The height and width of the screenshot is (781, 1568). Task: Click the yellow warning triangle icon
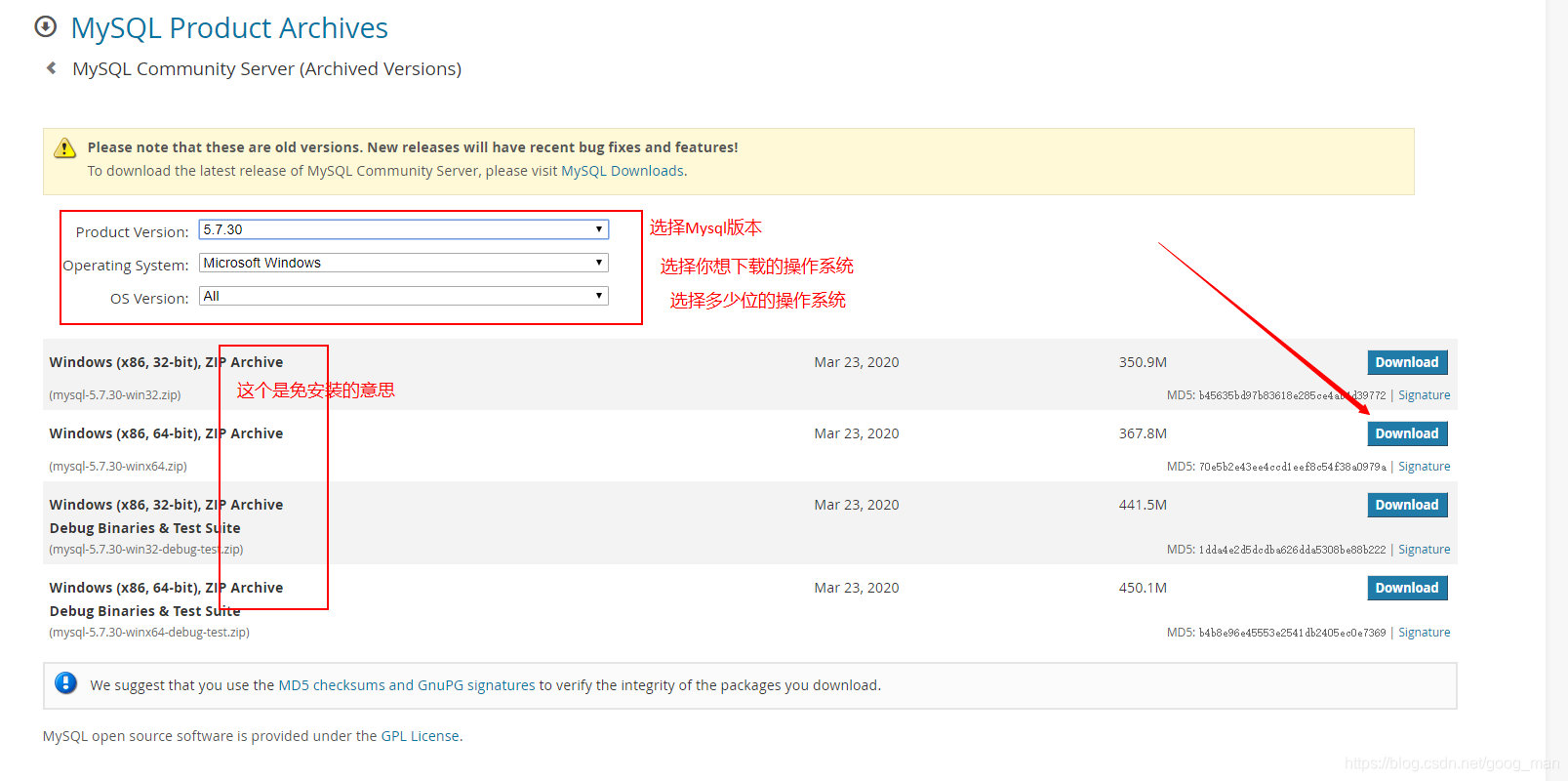pyautogui.click(x=64, y=147)
